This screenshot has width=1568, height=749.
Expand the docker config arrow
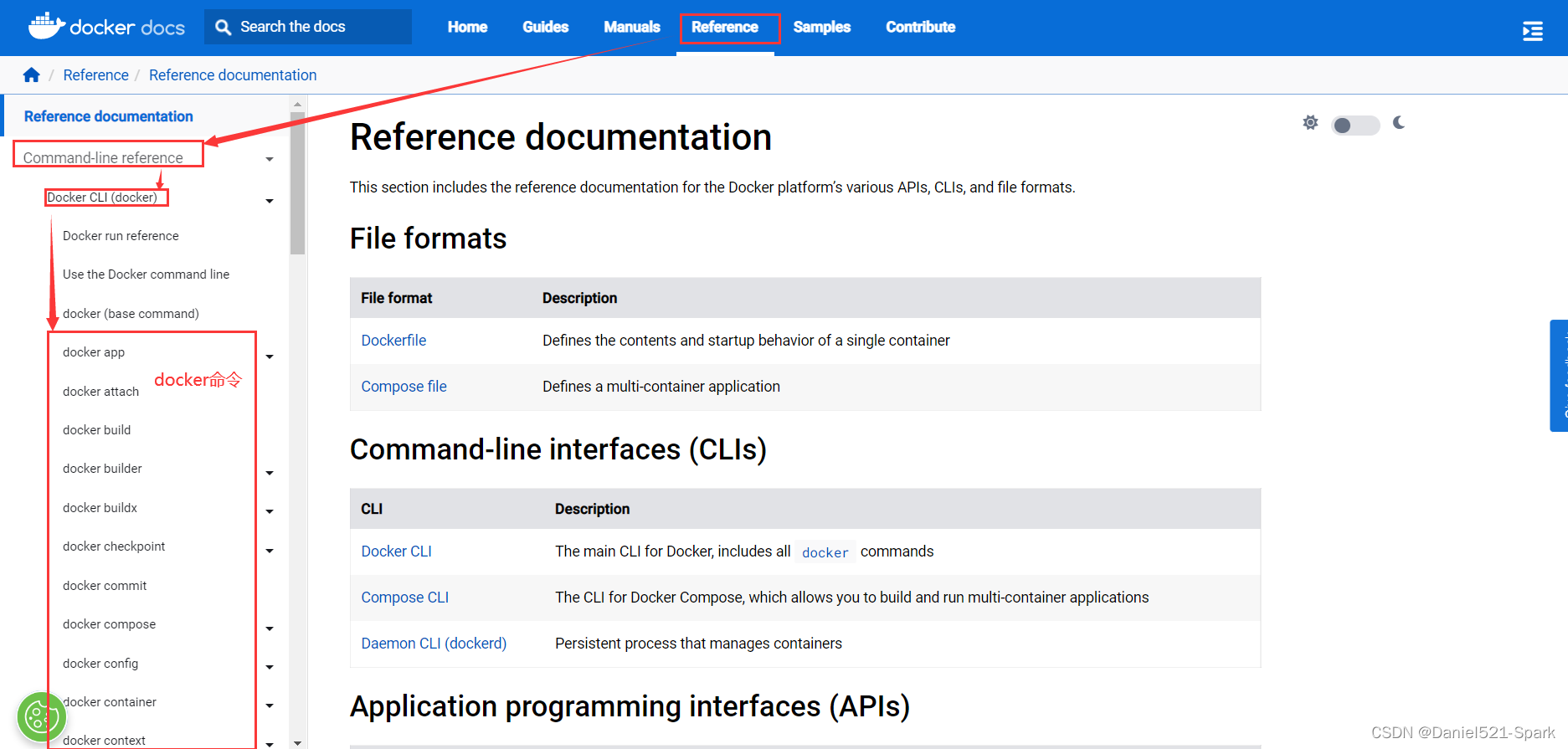(x=270, y=667)
